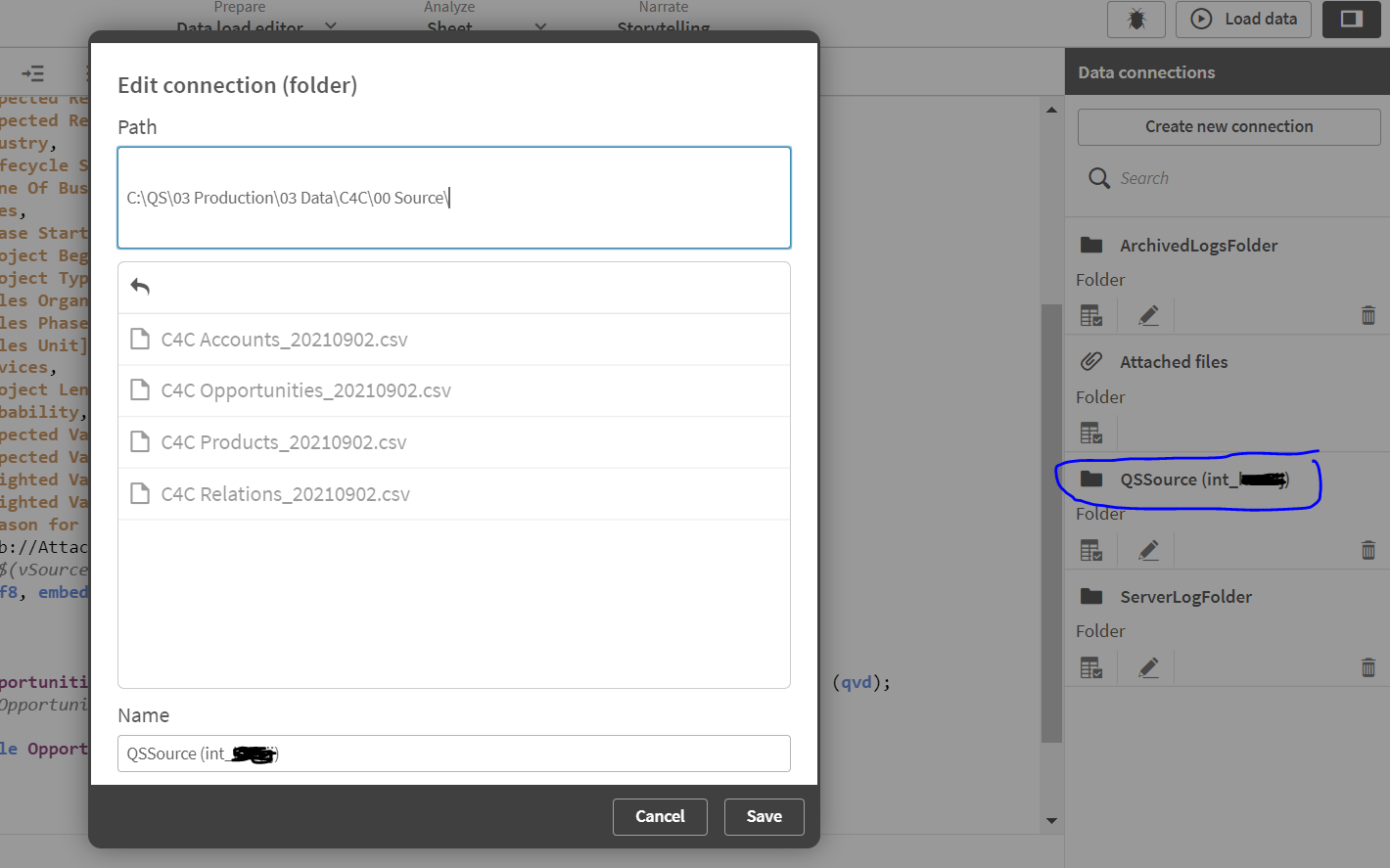Cancel the Edit connection dialog
Viewport: 1390px width, 868px height.
coord(660,816)
